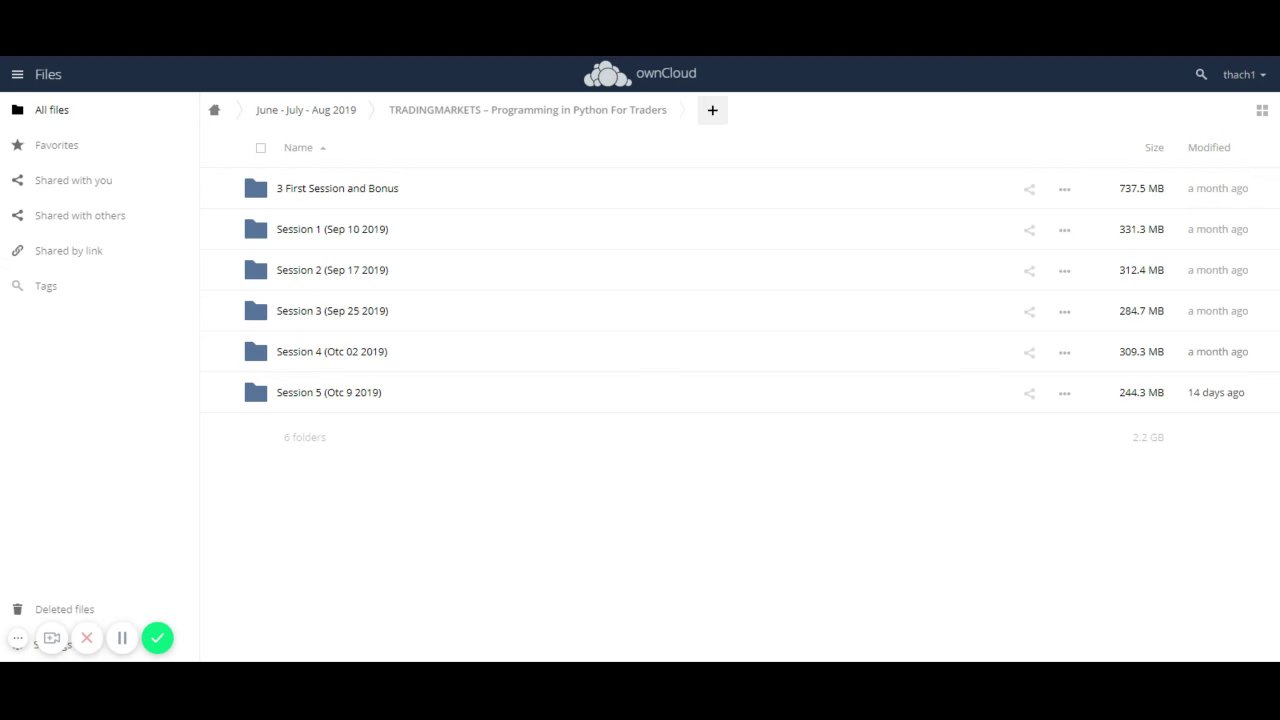1280x720 pixels.
Task: Open Session 4 (Otc 02 2019) folder name
Action: tap(332, 352)
